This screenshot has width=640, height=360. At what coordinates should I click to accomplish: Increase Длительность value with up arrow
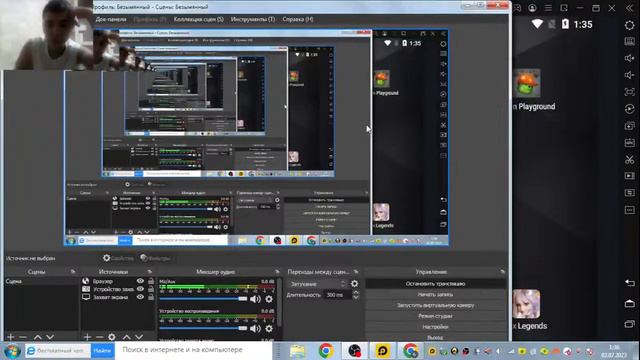click(356, 292)
